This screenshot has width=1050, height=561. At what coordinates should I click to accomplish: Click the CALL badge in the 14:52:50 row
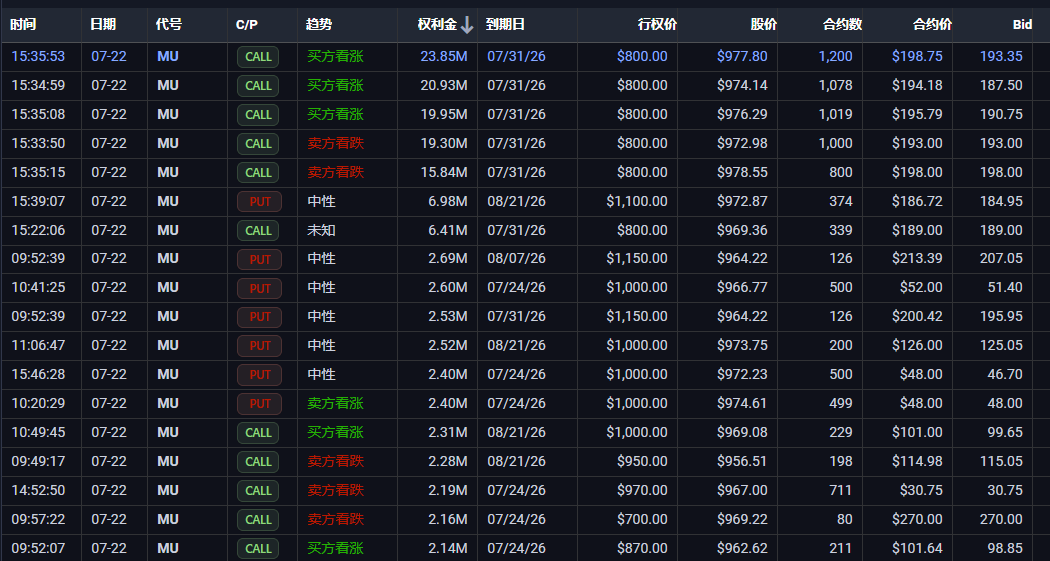[x=258, y=491]
